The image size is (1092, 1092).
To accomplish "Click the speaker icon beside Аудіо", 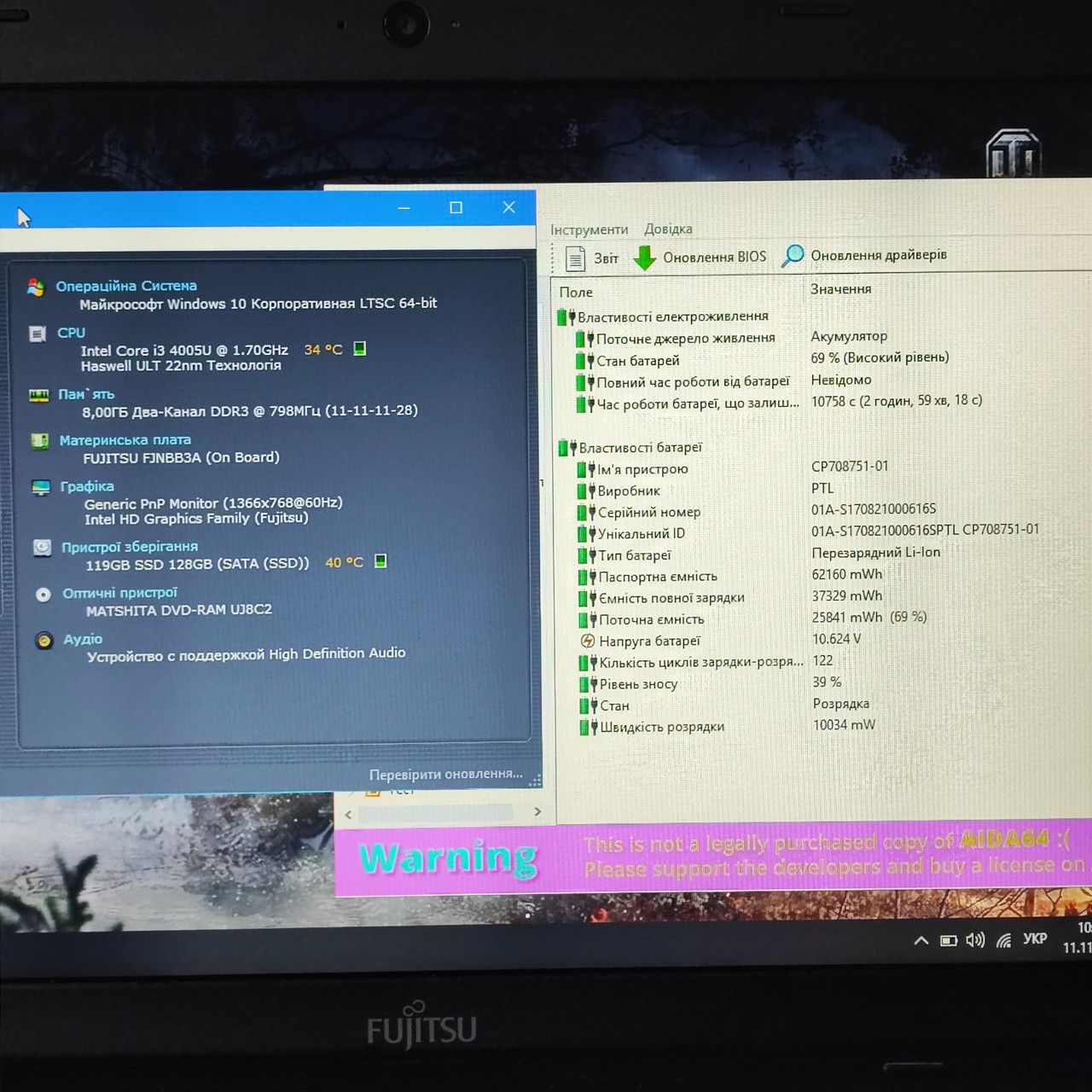I will pos(44,641).
